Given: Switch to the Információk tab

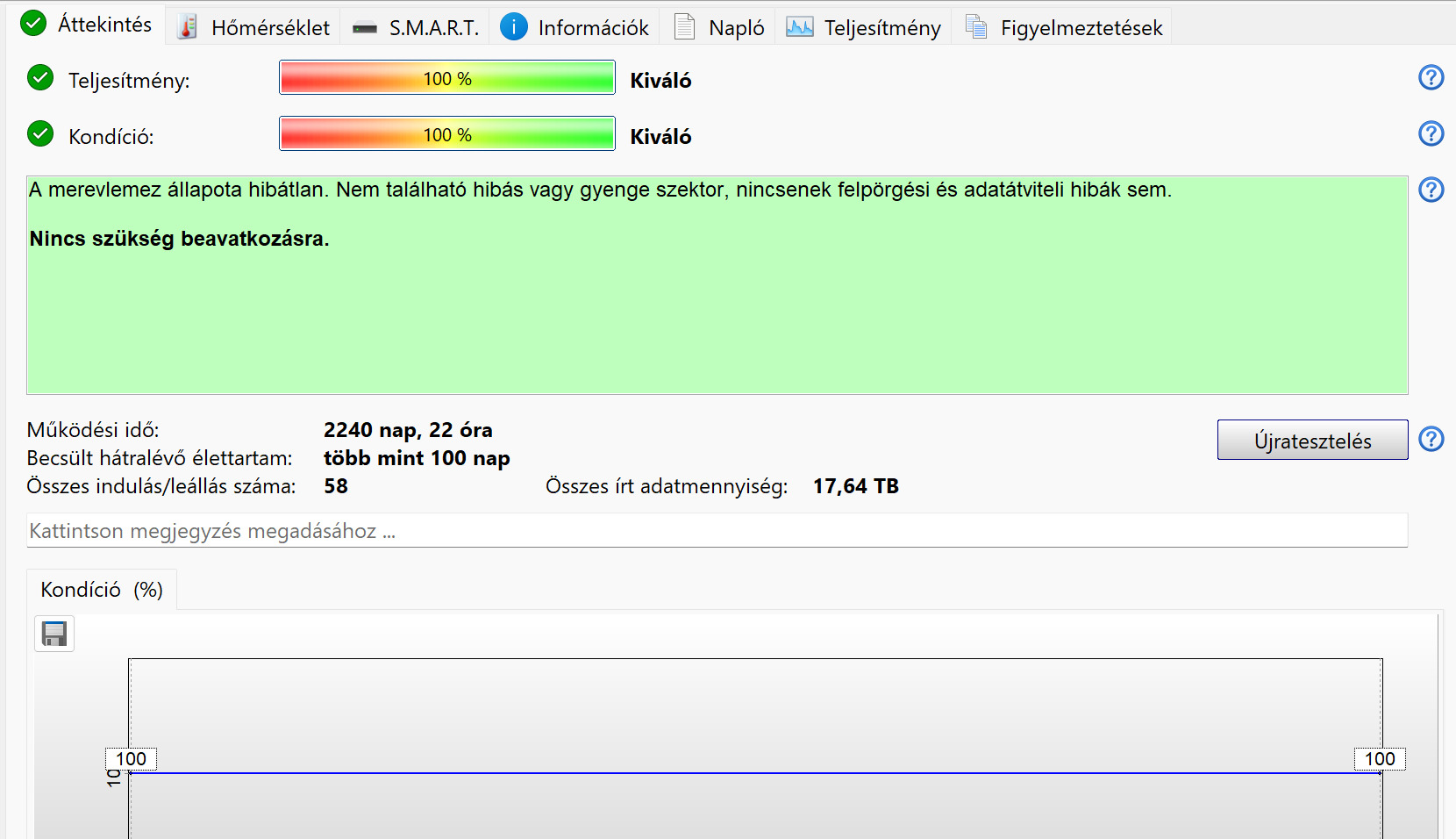Looking at the screenshot, I should [575, 27].
